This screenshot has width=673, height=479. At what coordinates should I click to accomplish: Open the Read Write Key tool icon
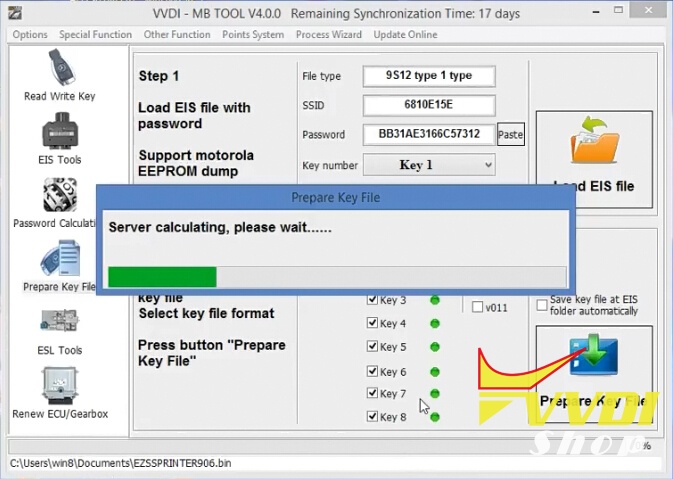click(x=62, y=68)
